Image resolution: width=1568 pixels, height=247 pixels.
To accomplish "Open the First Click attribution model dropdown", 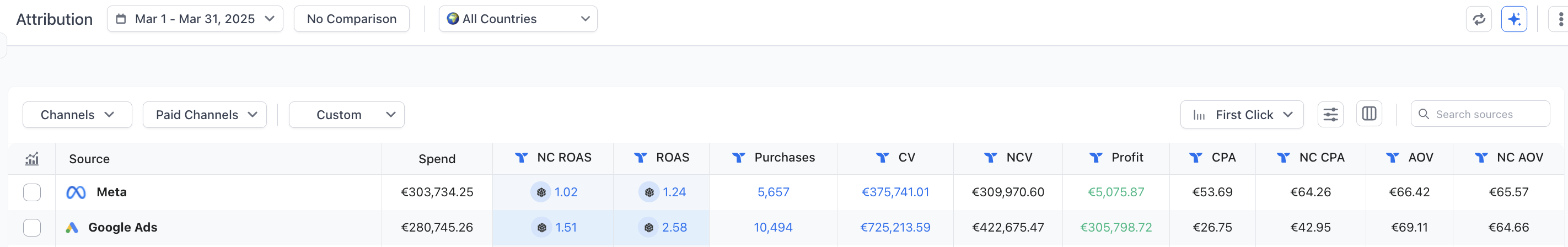I will tap(1242, 114).
